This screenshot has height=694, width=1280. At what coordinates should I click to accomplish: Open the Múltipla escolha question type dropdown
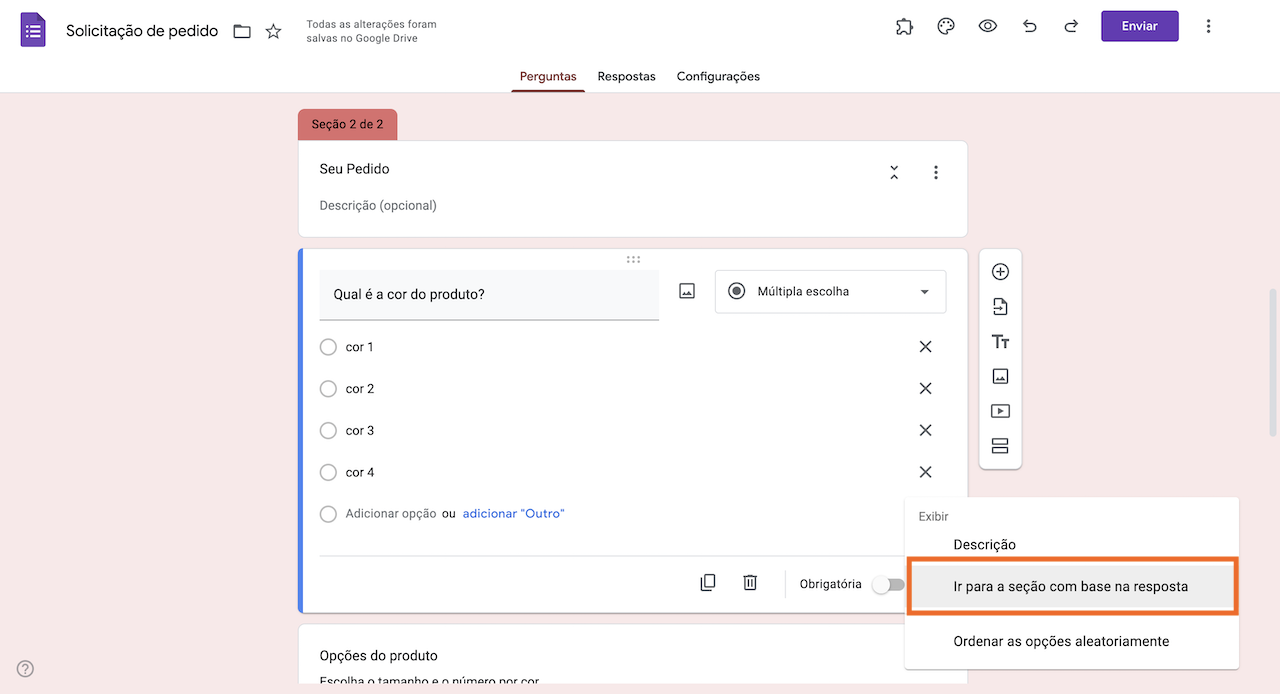tap(830, 292)
